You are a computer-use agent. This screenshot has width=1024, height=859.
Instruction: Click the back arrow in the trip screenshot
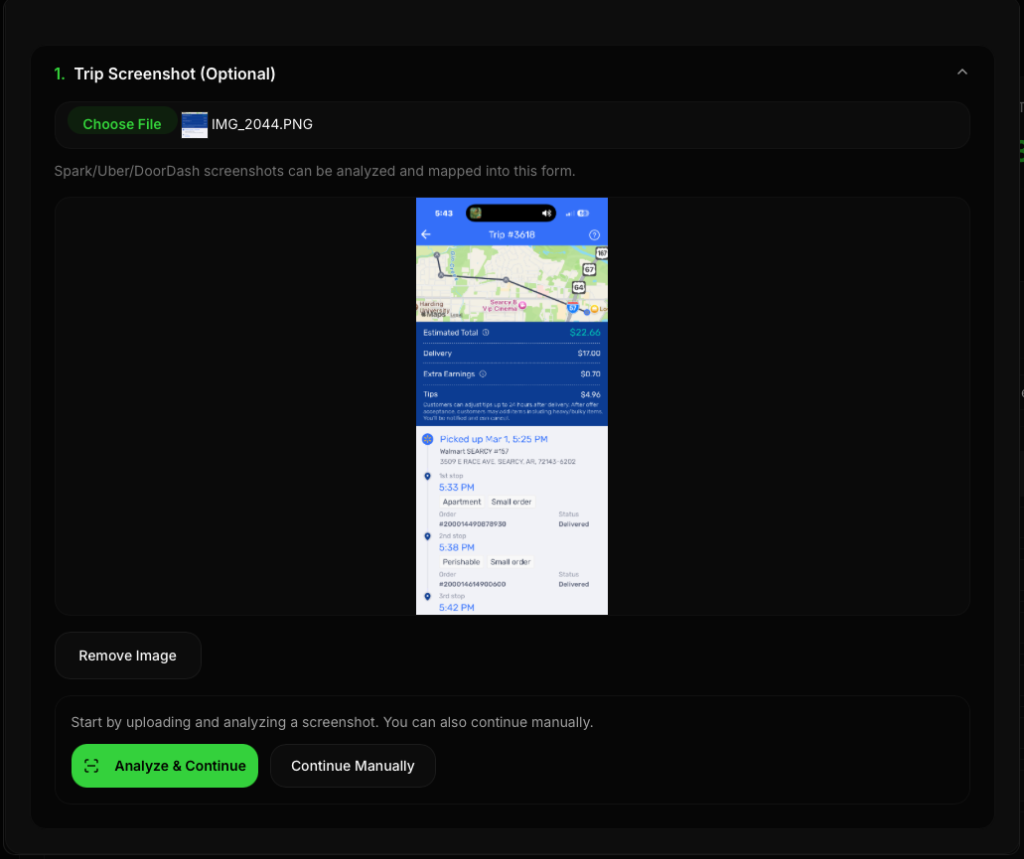[425, 233]
